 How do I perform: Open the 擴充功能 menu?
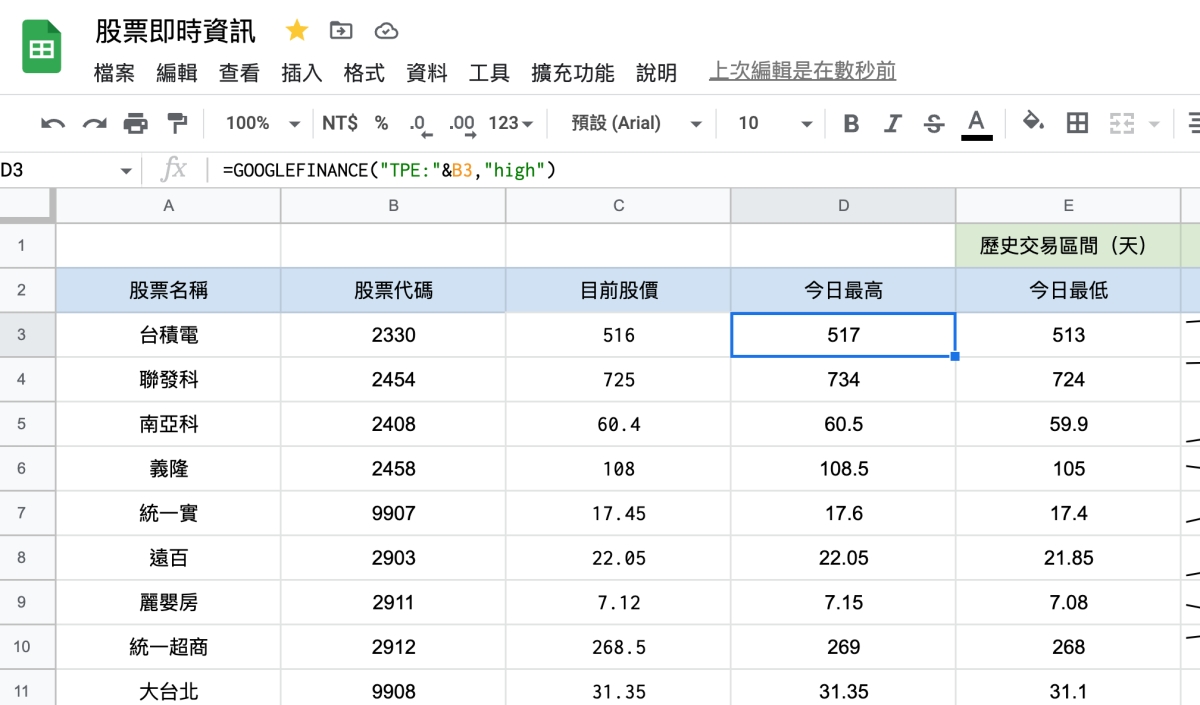coord(572,73)
